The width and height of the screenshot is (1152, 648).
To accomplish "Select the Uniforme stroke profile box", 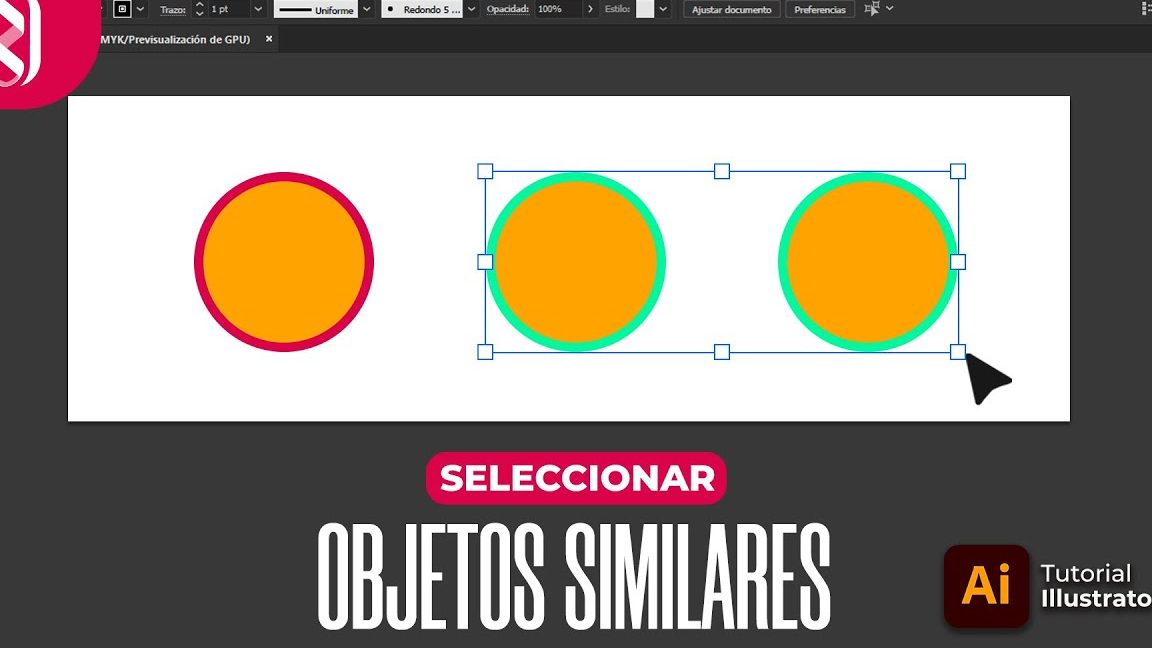I will 316,9.
